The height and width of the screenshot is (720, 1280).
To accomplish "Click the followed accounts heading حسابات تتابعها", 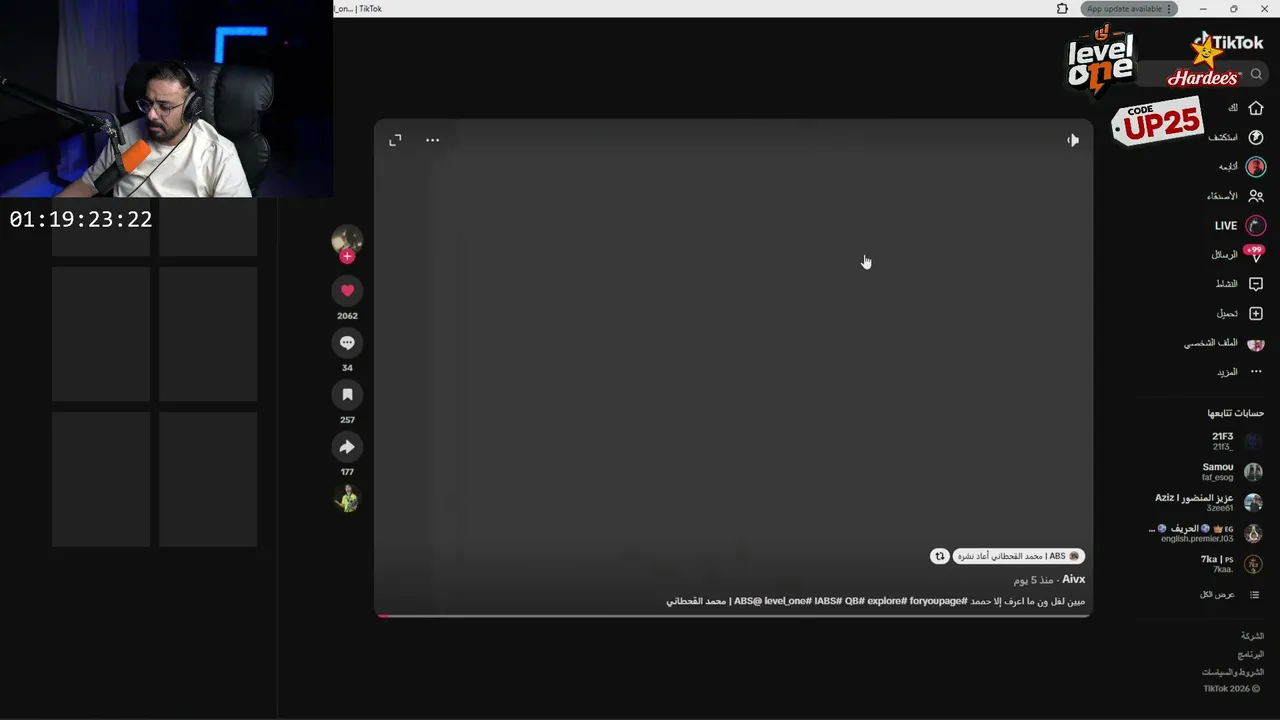I will point(1235,413).
